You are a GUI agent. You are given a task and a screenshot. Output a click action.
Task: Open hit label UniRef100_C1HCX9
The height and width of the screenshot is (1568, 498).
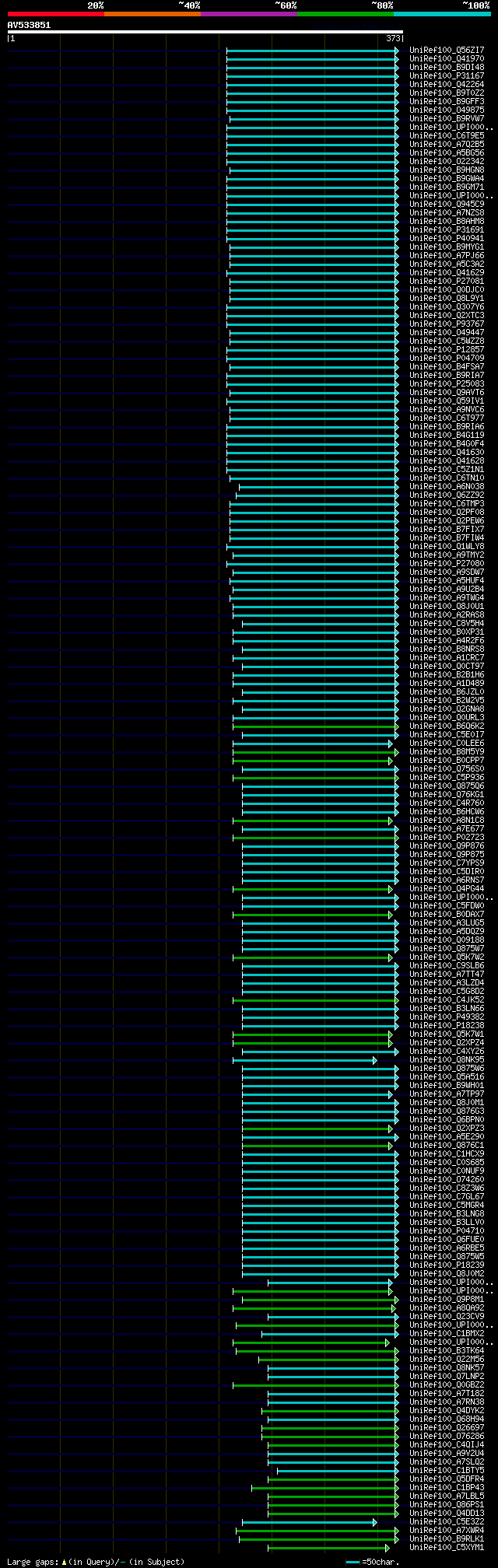447,1153
